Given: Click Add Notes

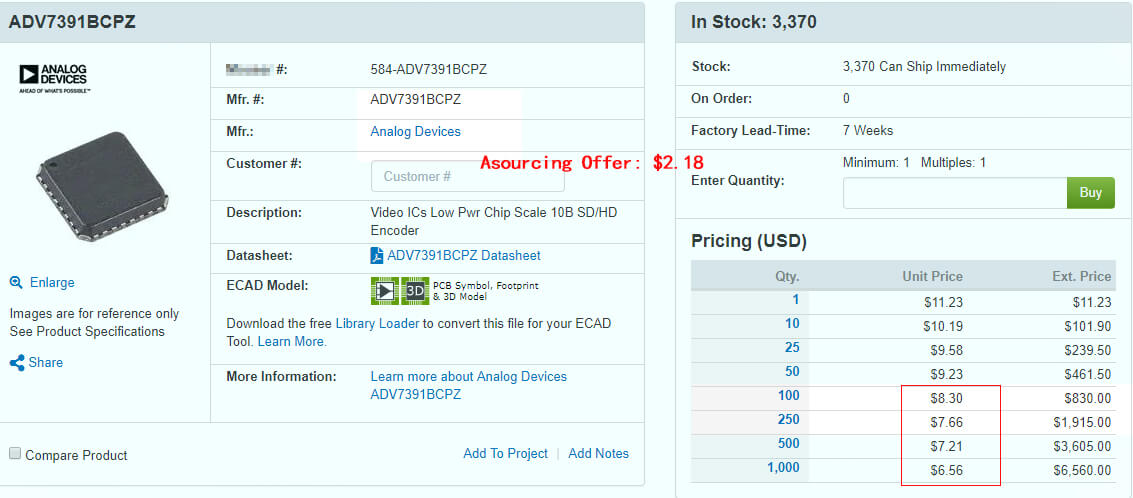Looking at the screenshot, I should click(x=598, y=454).
